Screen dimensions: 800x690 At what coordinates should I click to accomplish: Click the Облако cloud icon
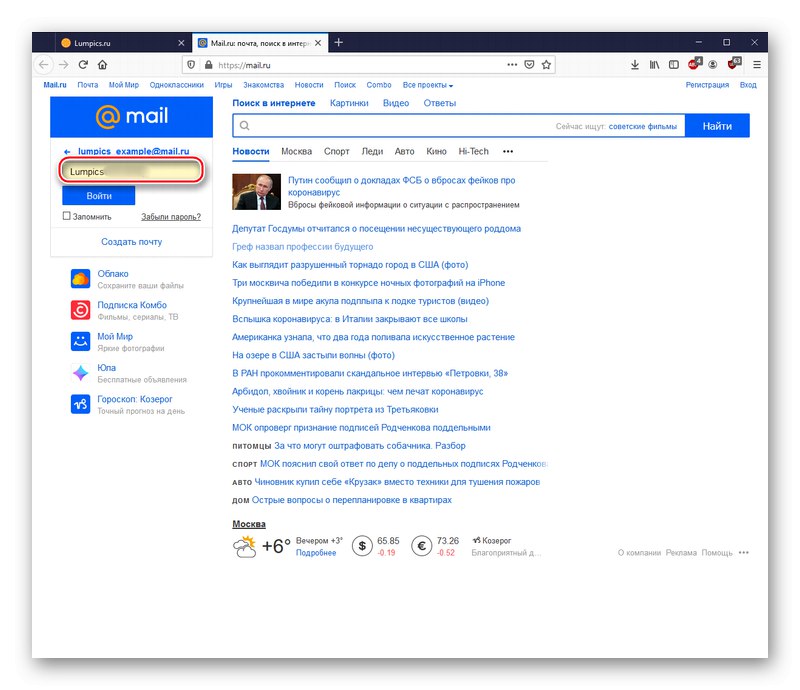(x=80, y=279)
